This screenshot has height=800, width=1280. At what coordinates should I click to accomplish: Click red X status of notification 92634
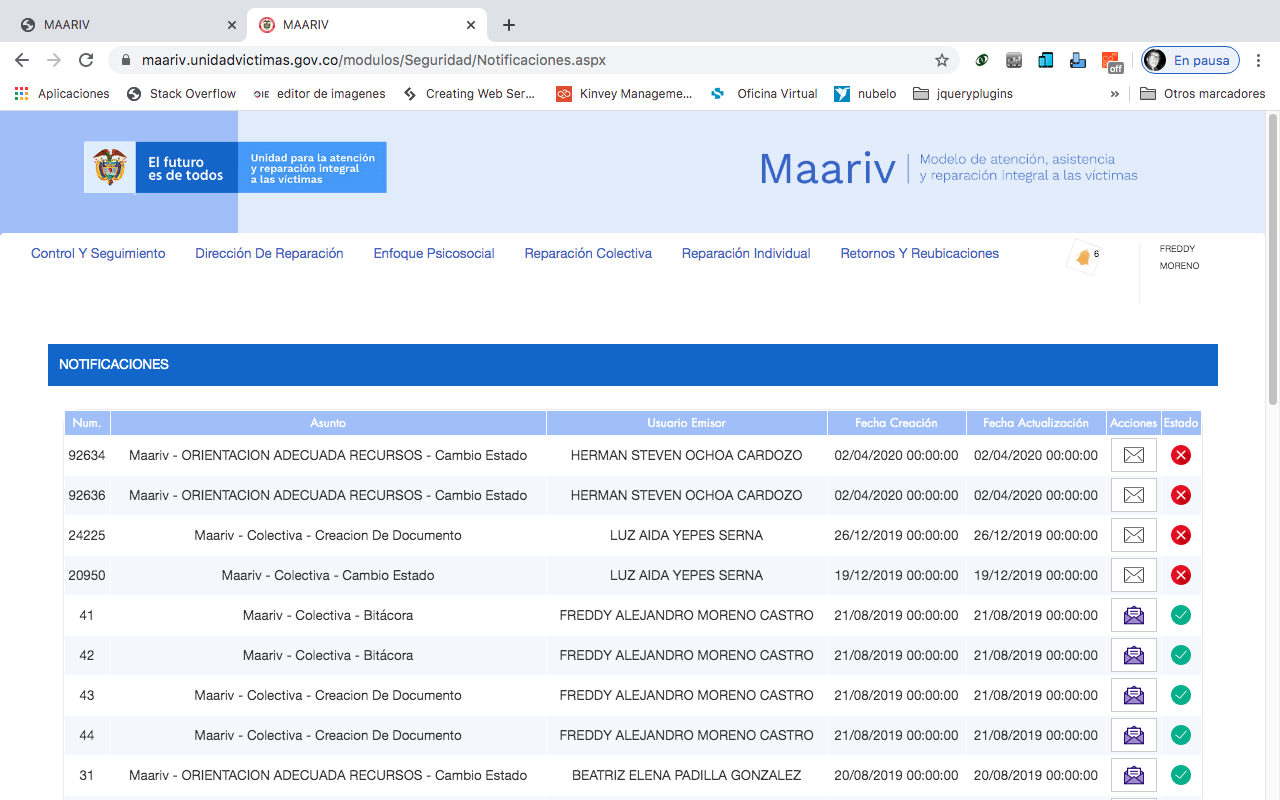1181,455
